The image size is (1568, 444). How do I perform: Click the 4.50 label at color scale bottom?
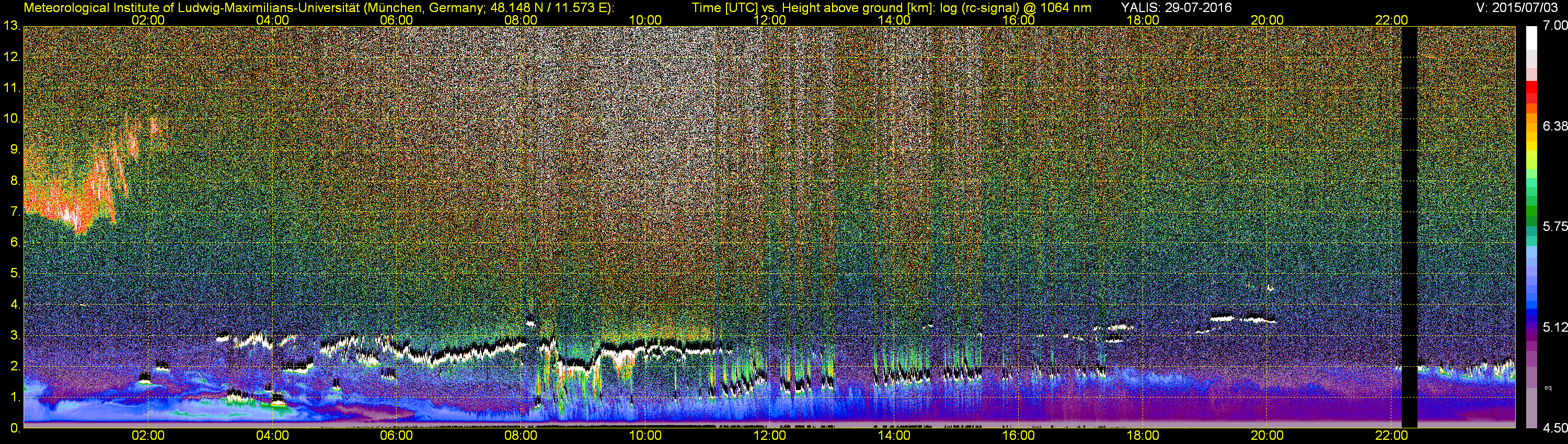click(1554, 428)
